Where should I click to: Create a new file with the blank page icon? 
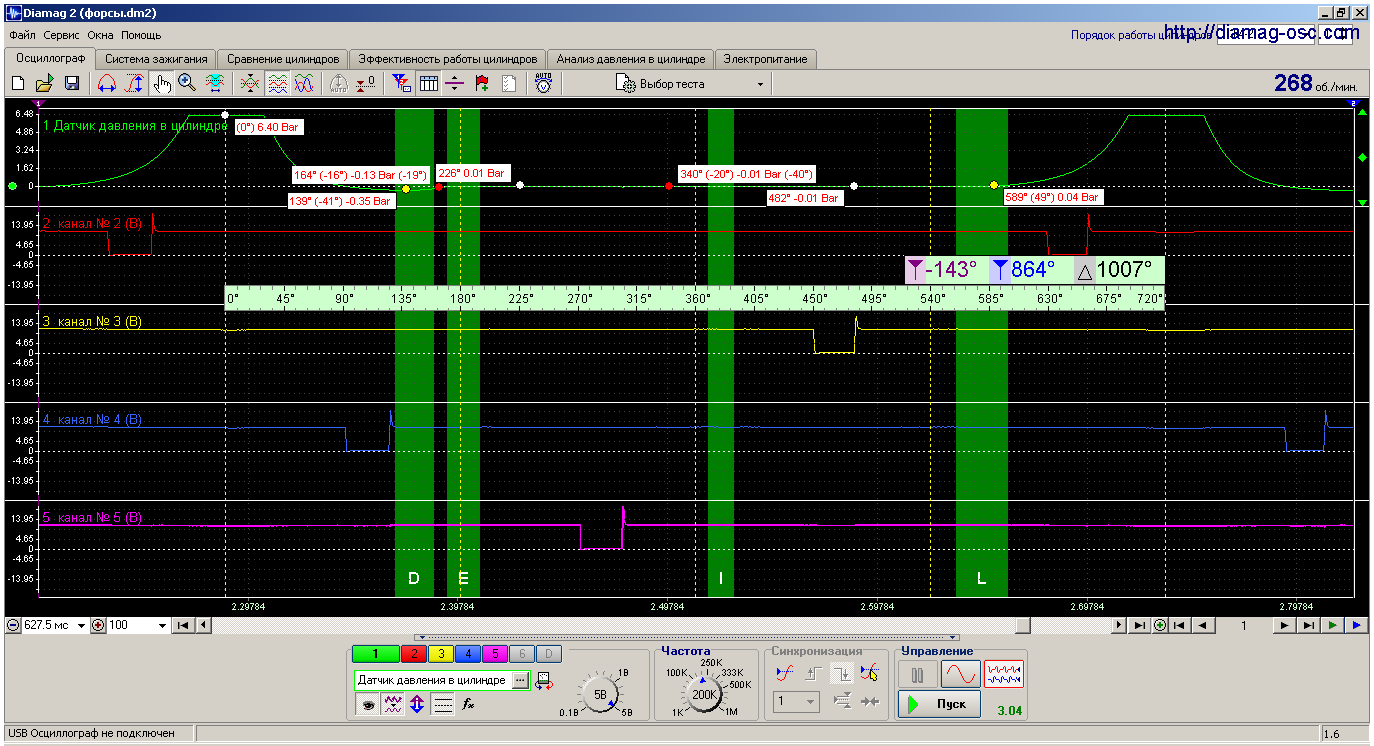click(18, 84)
